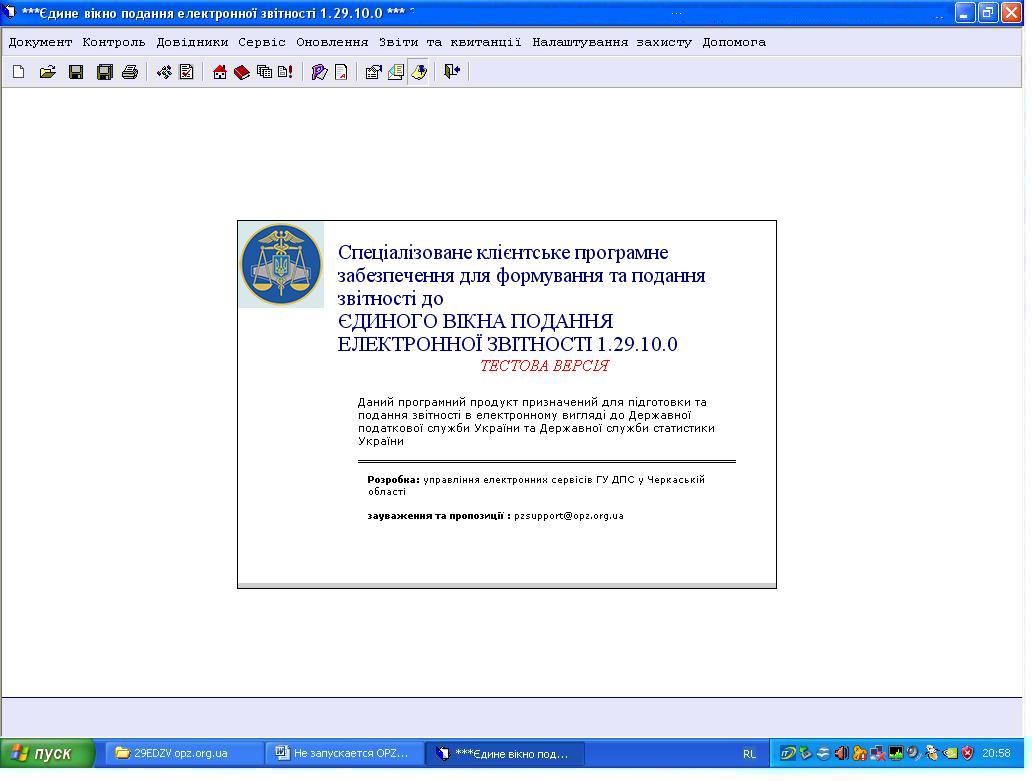The image size is (1032, 781).
Task: Click the red shield security alert tray icon
Action: [968, 753]
